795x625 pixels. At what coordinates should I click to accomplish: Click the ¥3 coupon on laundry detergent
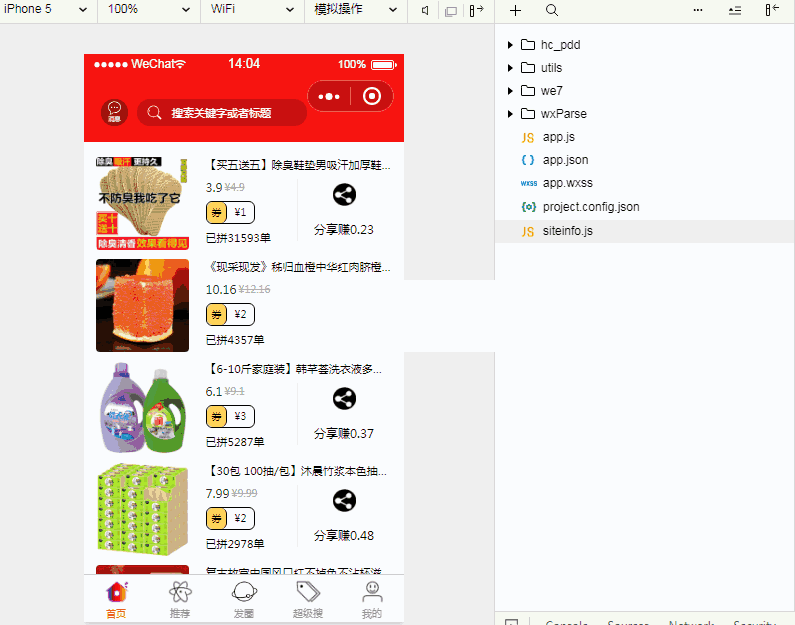(230, 416)
